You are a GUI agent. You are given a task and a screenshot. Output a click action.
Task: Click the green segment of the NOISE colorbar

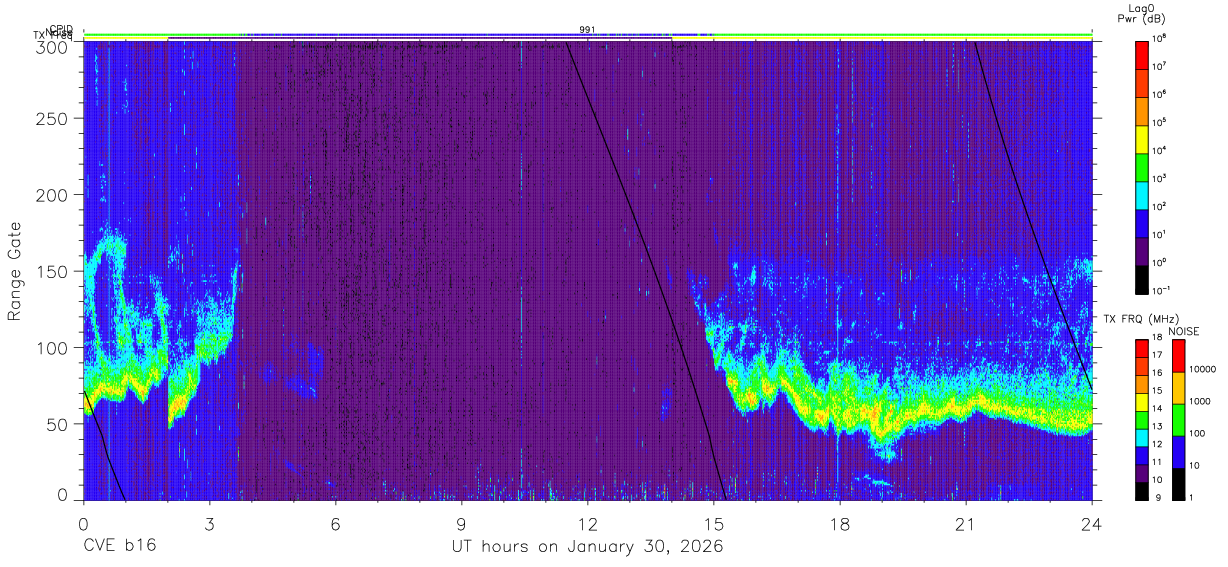(x=1179, y=420)
